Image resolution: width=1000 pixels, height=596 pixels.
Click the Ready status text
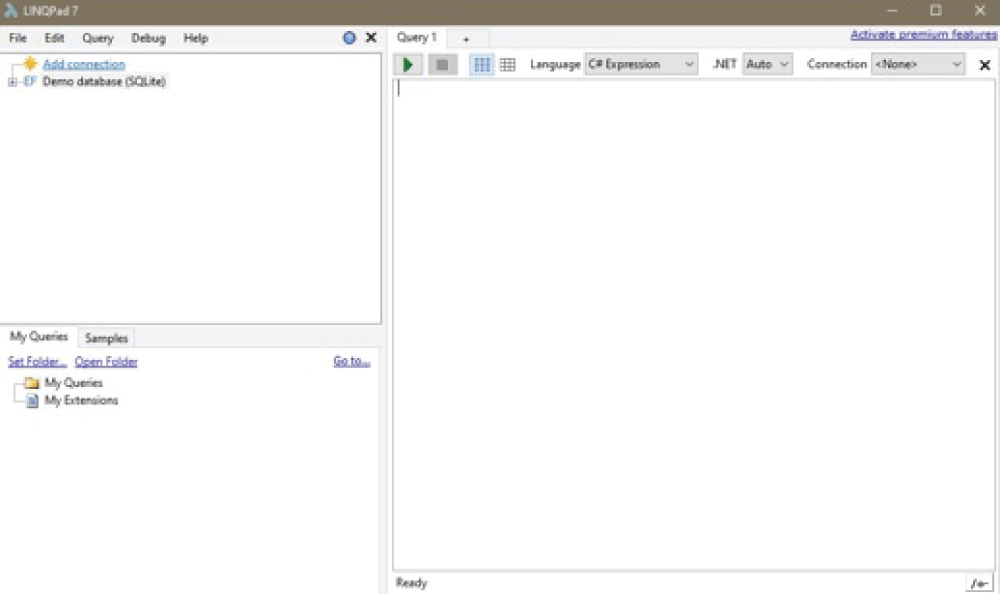pyautogui.click(x=411, y=583)
